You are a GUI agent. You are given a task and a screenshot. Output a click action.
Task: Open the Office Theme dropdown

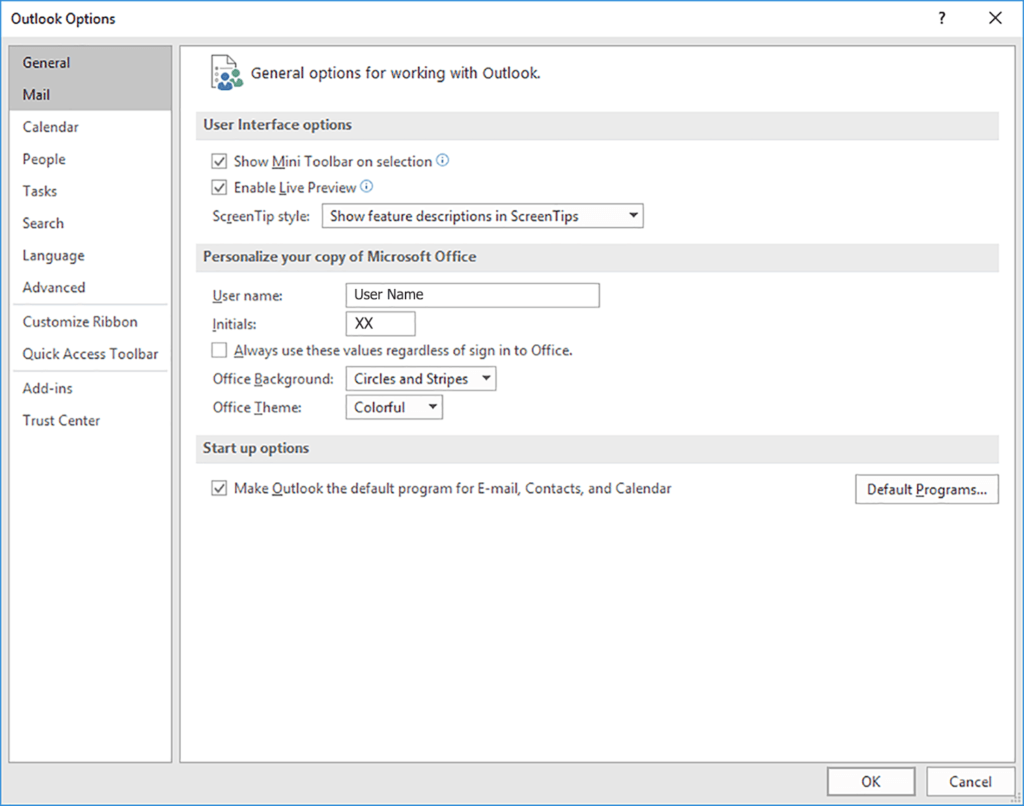(393, 407)
